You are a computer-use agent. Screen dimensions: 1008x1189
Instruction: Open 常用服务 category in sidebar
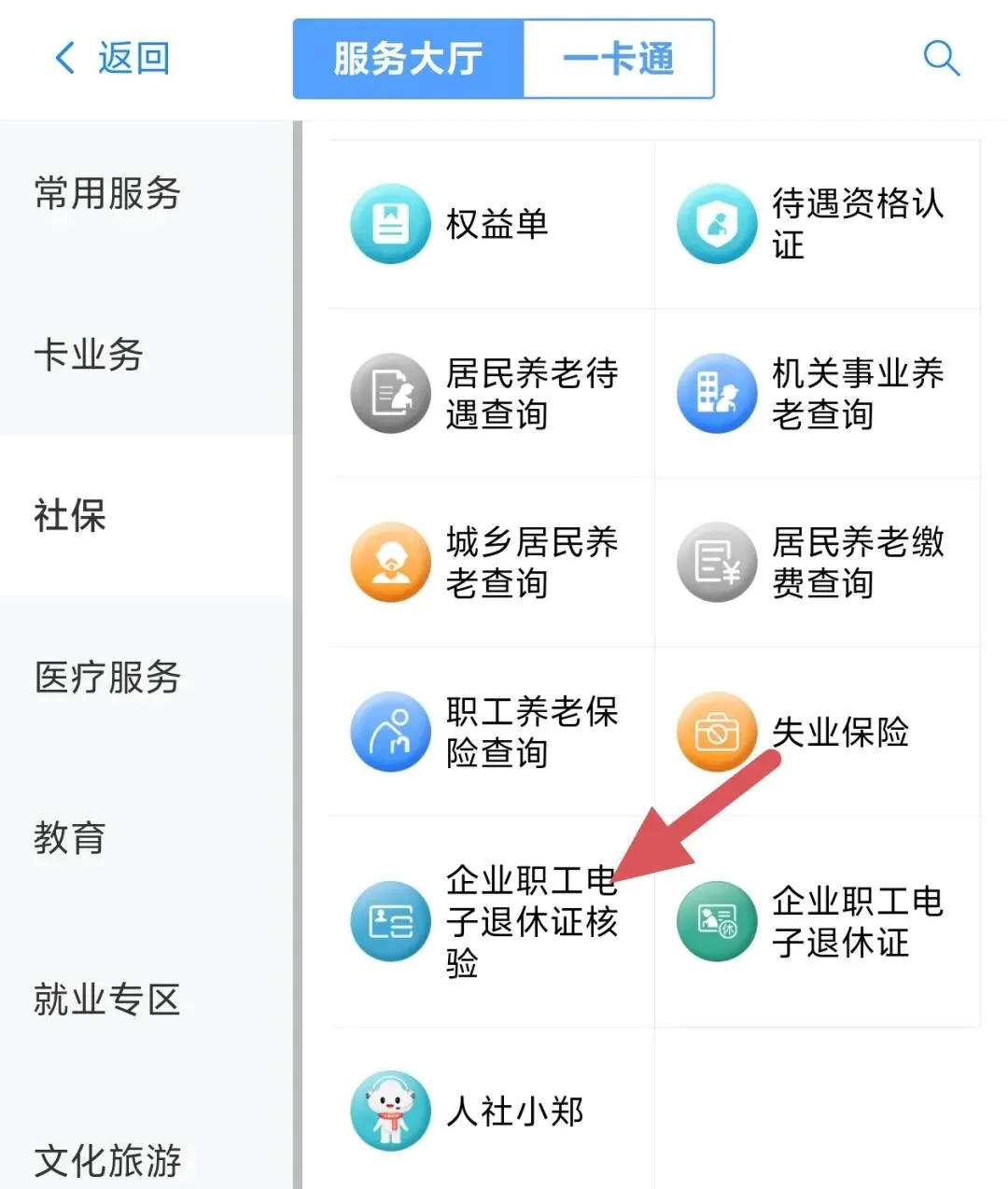(107, 193)
